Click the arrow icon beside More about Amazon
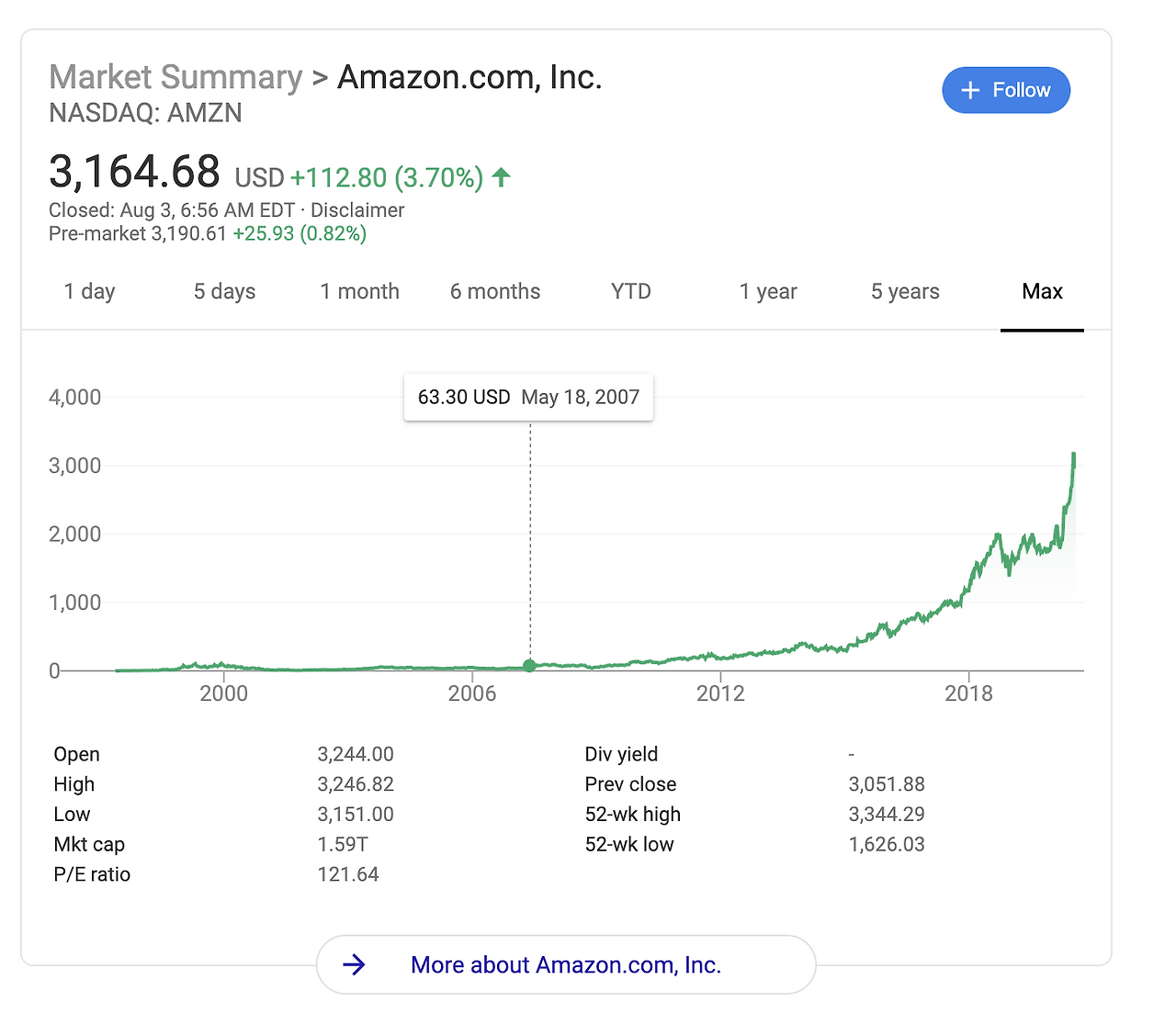Screen dimensions: 1176x1013 354,964
